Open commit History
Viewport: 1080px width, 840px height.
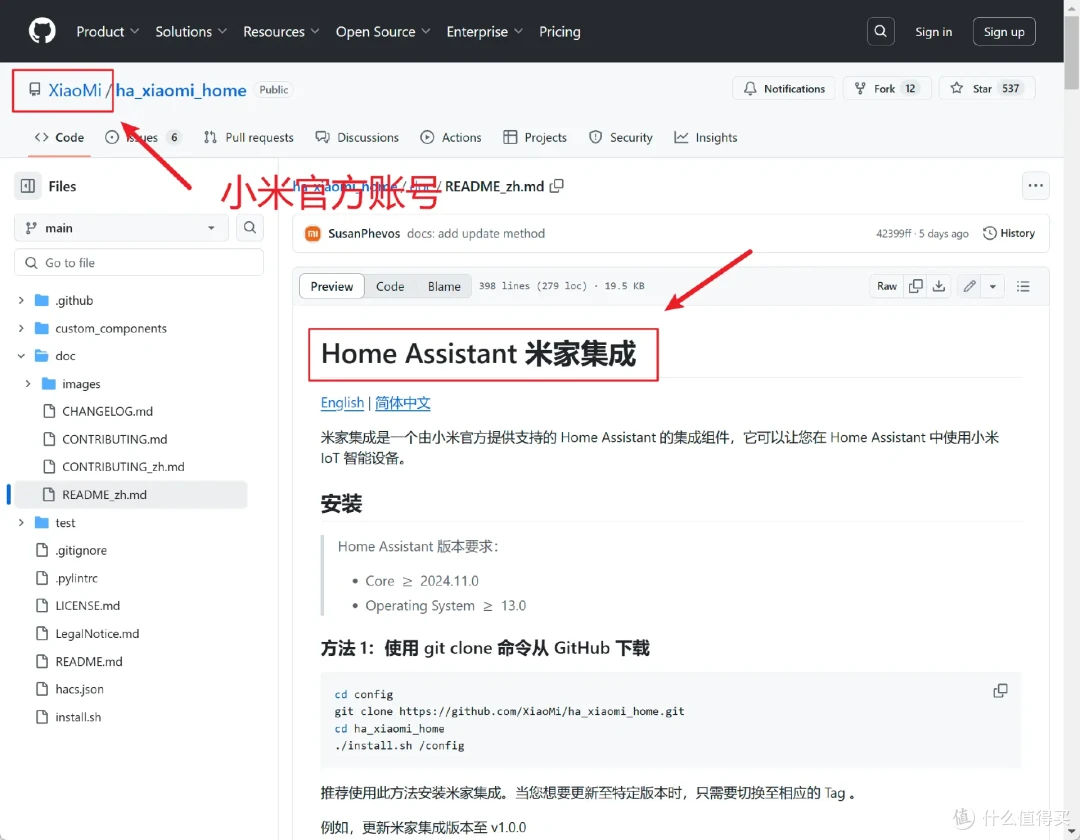coord(1009,233)
